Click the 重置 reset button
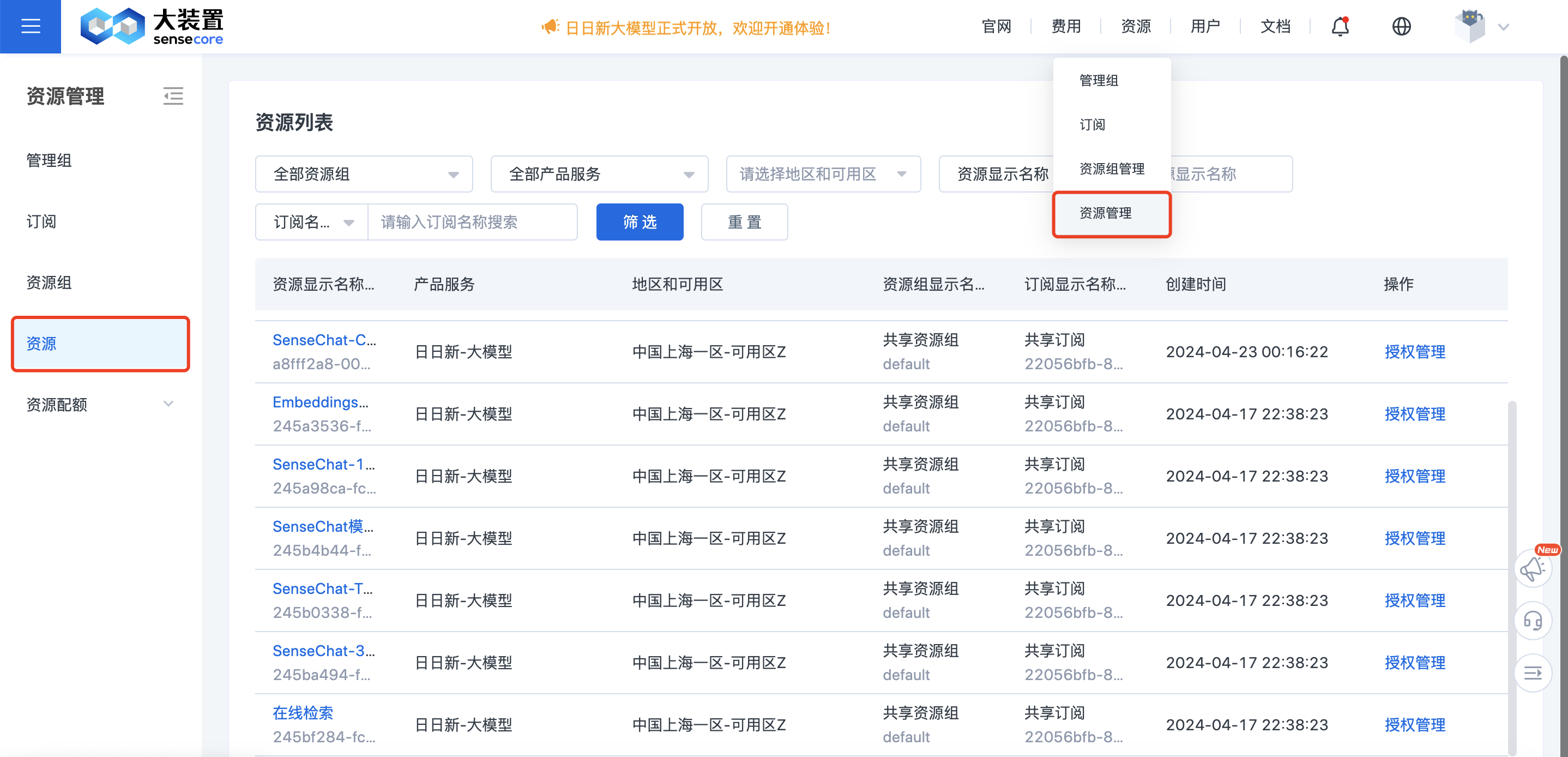Screen dimensions: 1568x757 744,221
